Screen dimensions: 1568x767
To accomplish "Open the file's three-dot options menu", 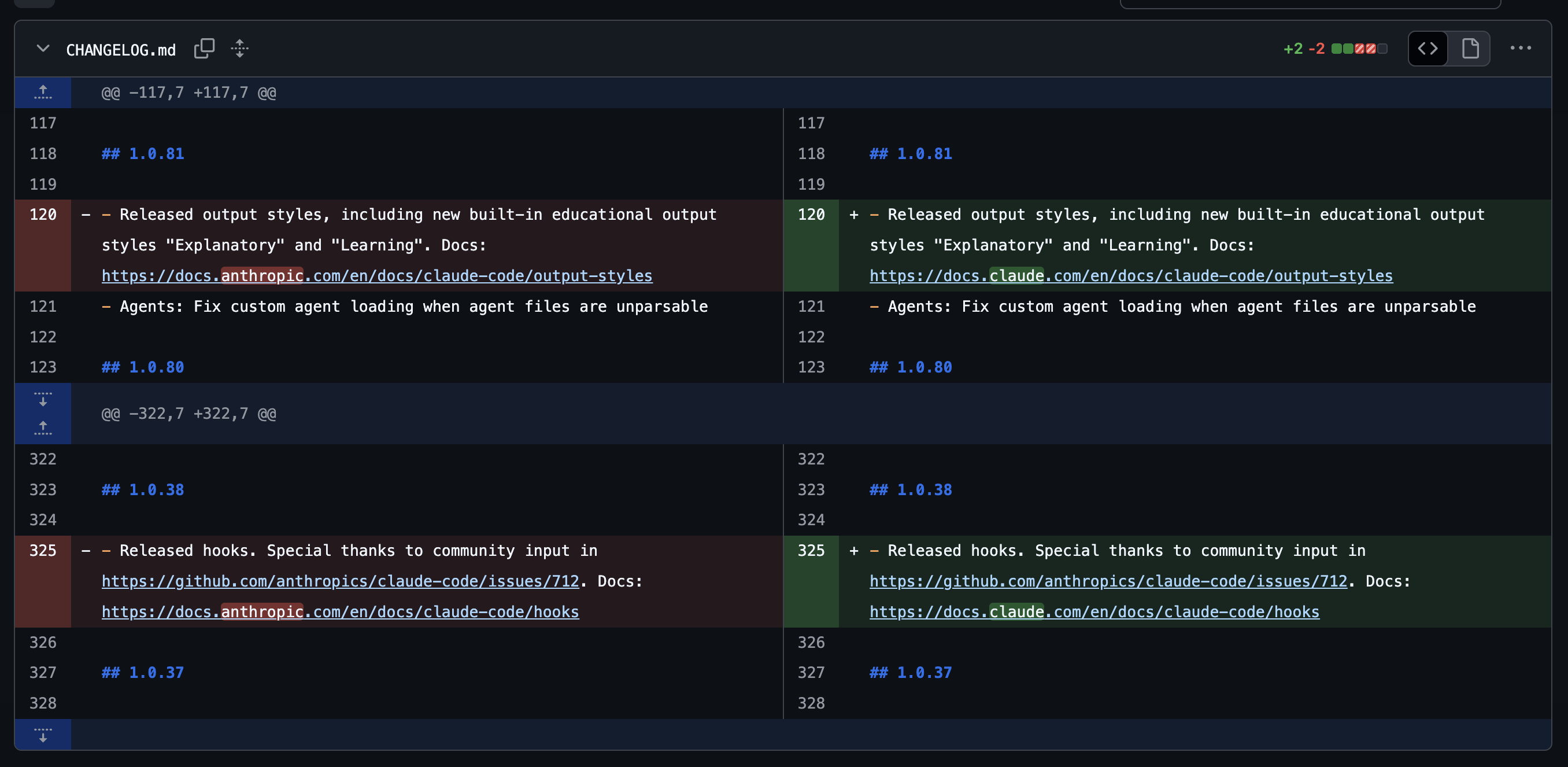I will point(1520,49).
